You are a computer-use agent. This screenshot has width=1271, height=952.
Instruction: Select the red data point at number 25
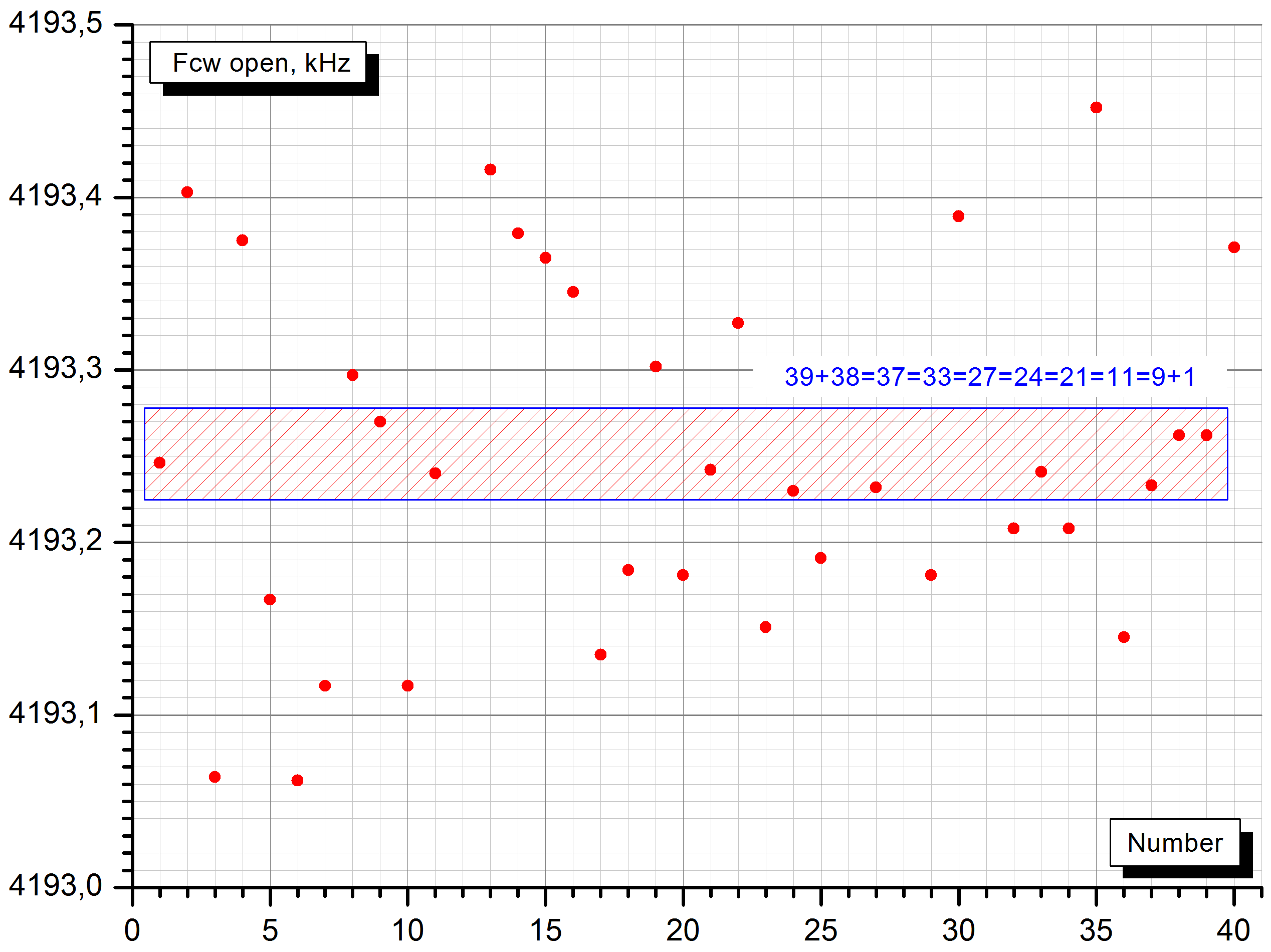pyautogui.click(x=820, y=559)
